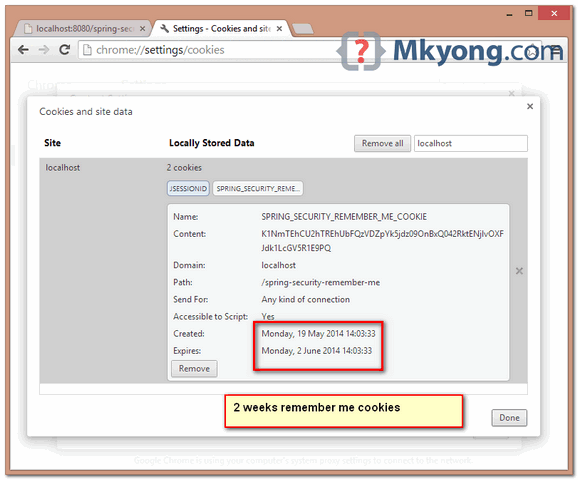The image size is (578, 480).
Task: Open a new tab with the blank tab button
Action: 302,29
